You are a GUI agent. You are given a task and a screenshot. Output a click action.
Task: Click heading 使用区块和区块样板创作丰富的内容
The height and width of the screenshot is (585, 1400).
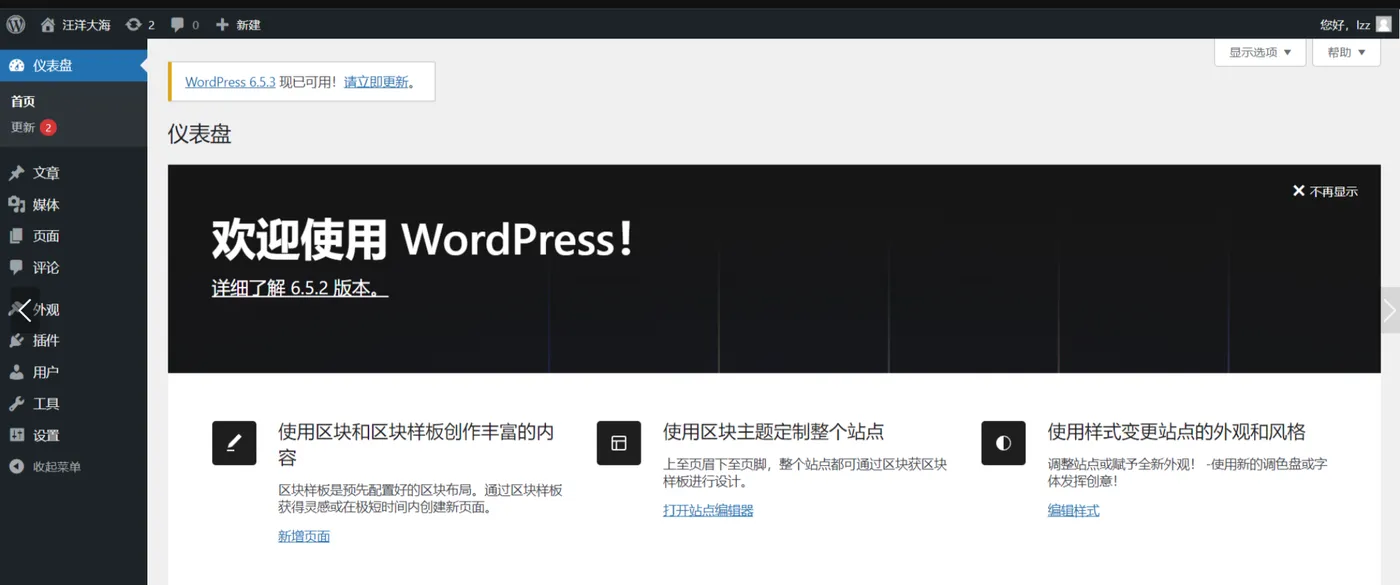coord(416,445)
